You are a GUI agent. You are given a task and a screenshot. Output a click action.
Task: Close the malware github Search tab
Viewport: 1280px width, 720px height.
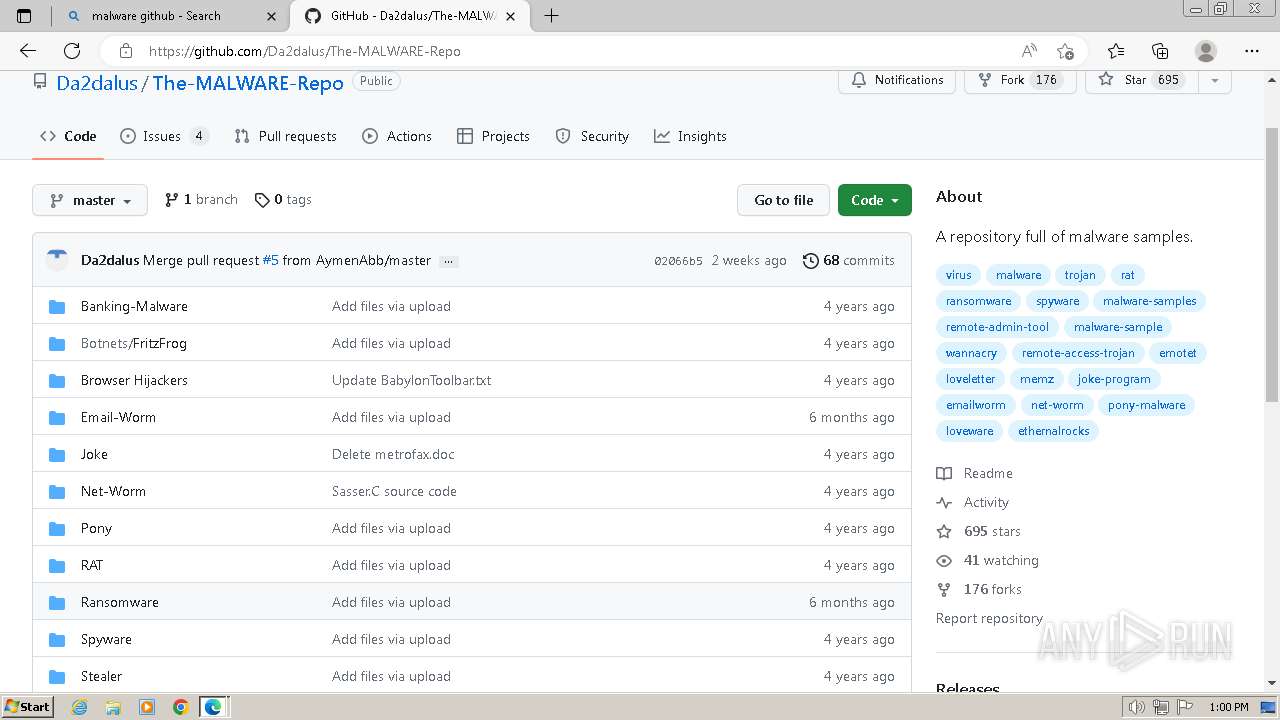pos(271,16)
